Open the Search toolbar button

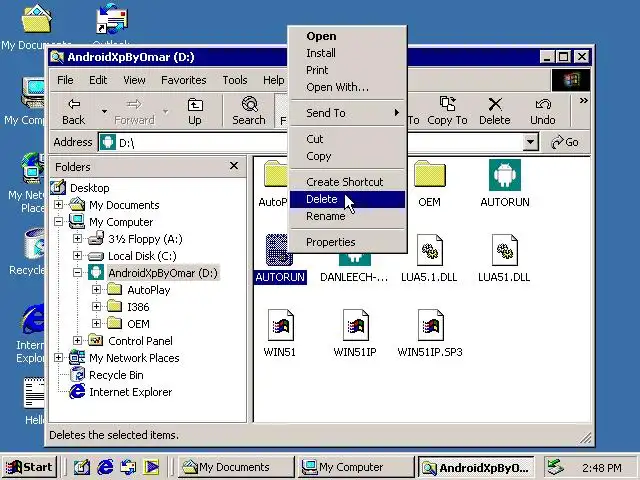click(x=249, y=111)
